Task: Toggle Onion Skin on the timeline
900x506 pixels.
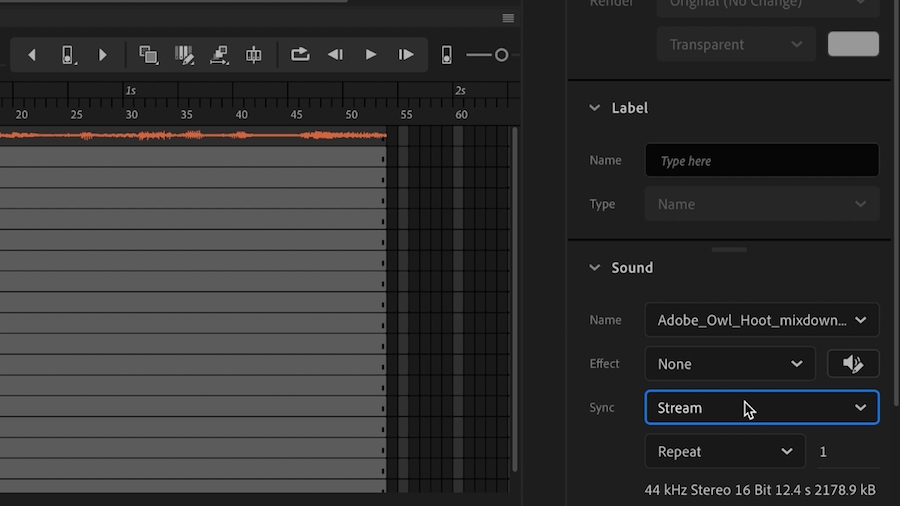Action: (148, 55)
